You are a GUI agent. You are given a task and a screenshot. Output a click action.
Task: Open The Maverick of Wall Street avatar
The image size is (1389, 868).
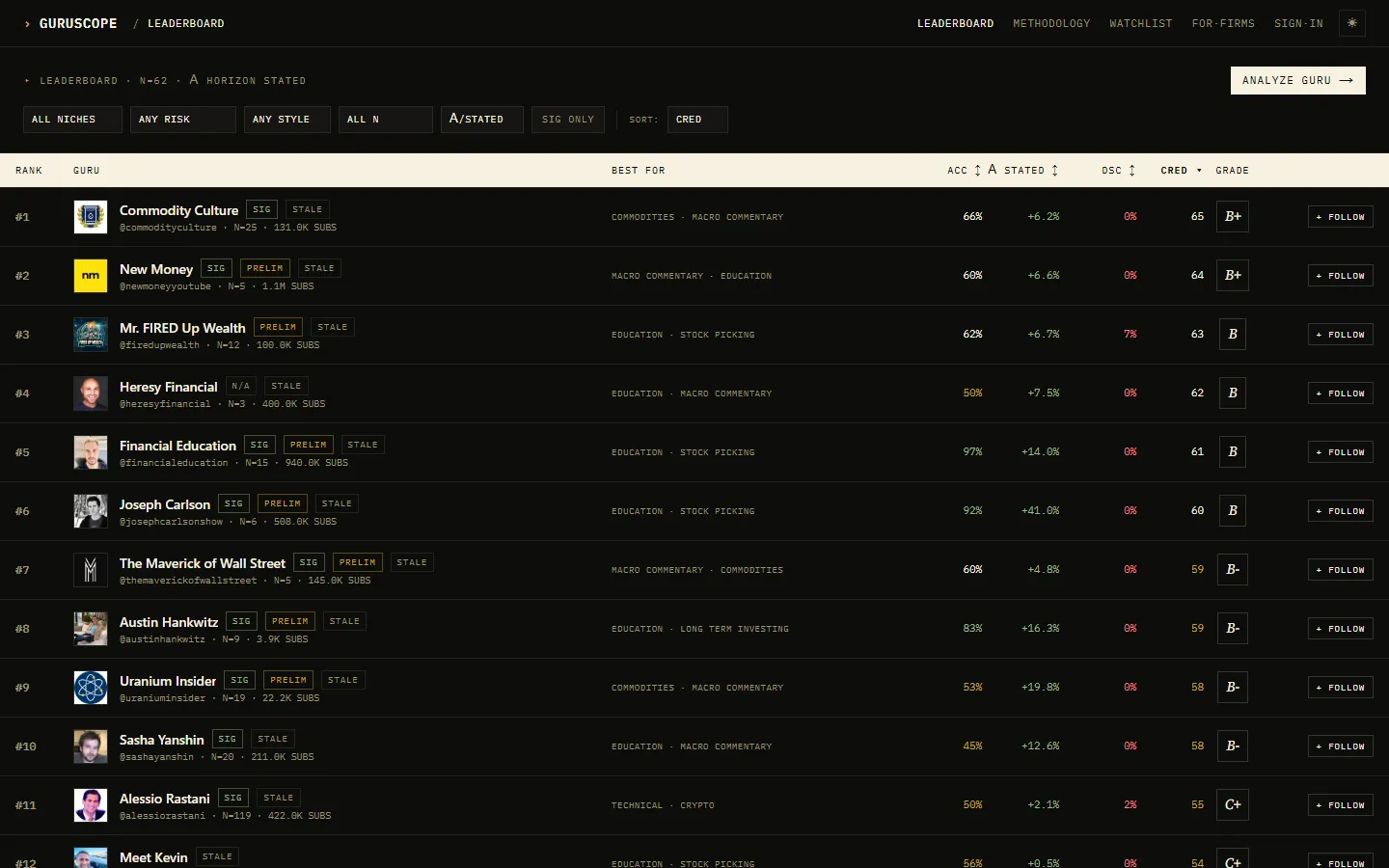tap(91, 570)
